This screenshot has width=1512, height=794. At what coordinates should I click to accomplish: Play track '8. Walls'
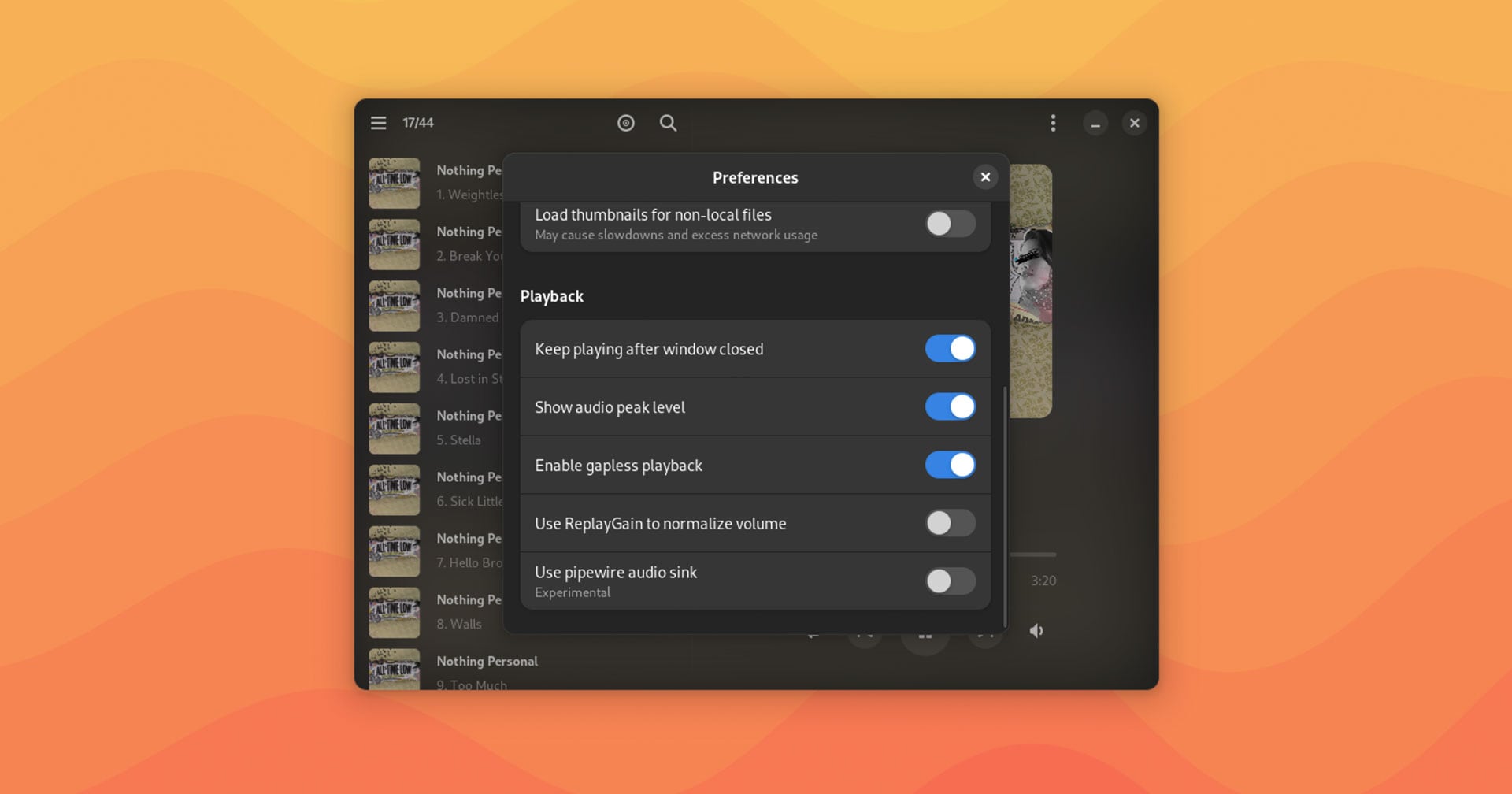point(459,624)
